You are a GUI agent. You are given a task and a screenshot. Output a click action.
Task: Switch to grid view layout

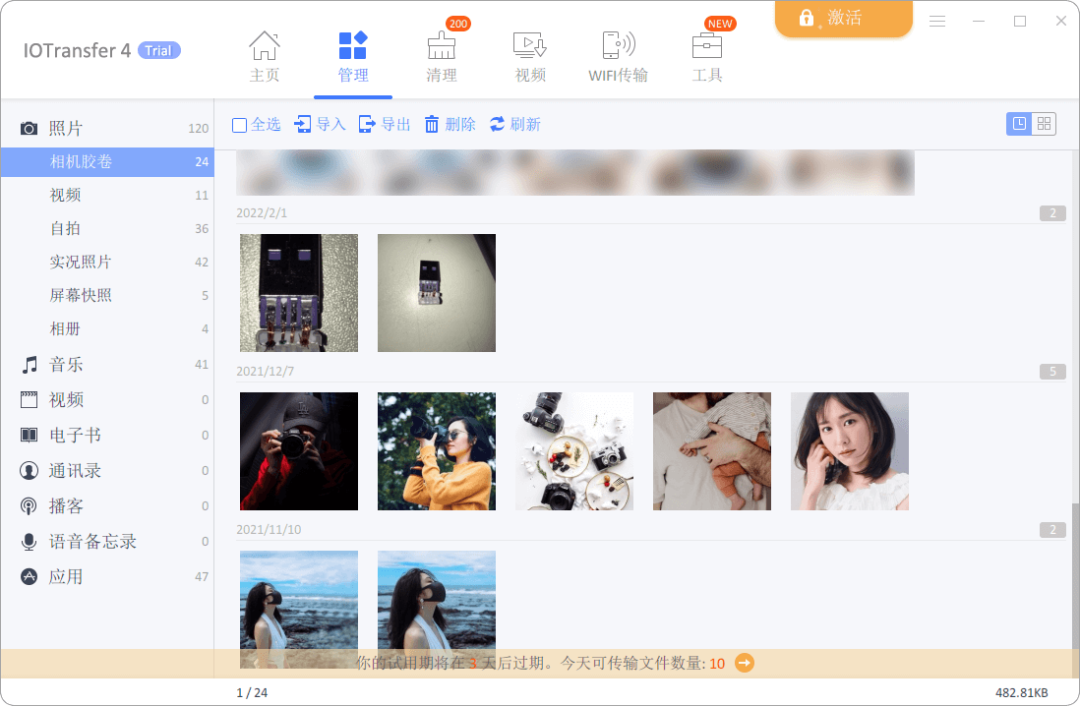[1044, 123]
